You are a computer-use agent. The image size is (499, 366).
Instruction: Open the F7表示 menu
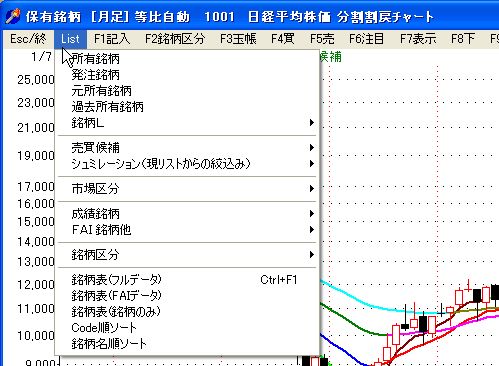418,39
